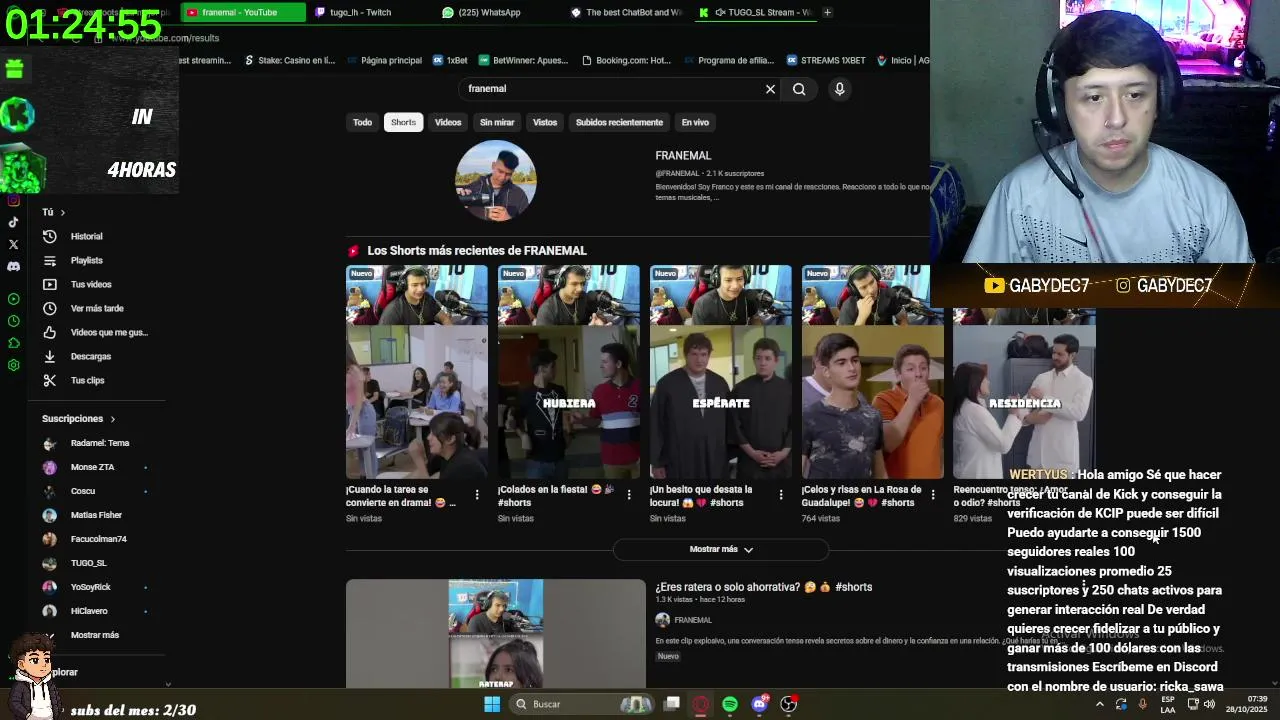Switch to the tugo_lh - Twitch tab
Image resolution: width=1280 pixels, height=720 pixels.
coord(369,12)
